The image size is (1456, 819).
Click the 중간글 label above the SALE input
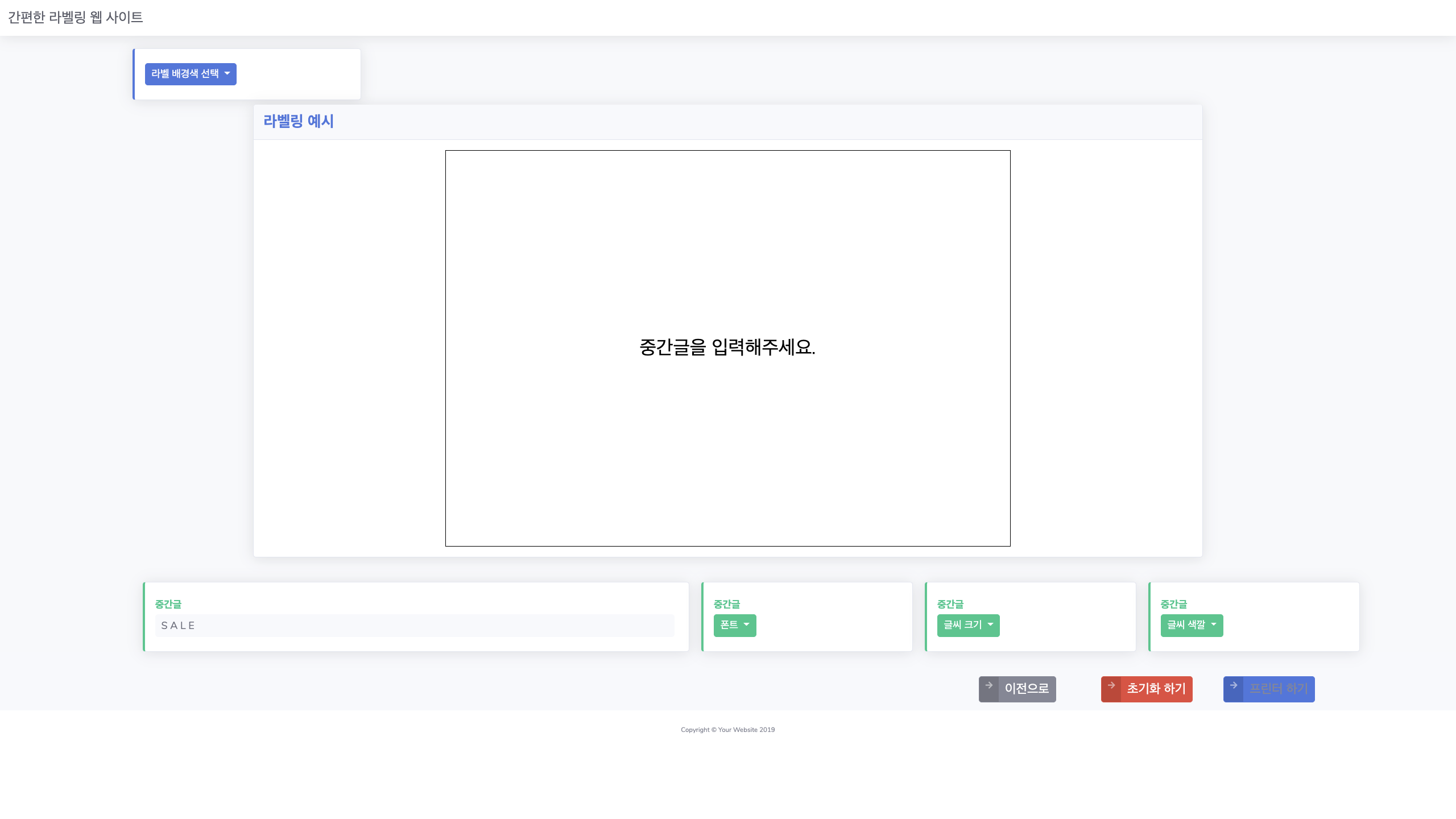tap(168, 604)
